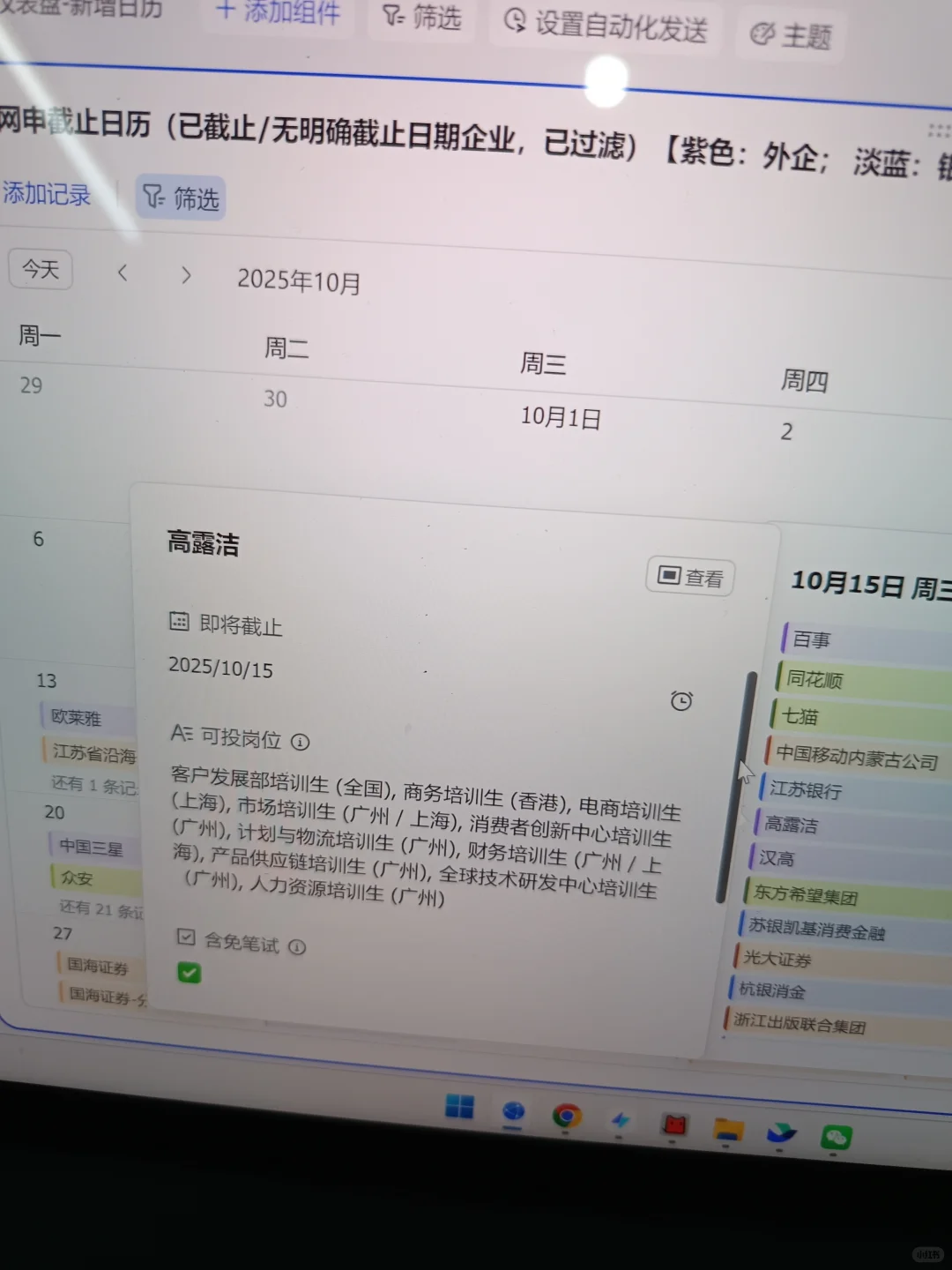Open 设置自动化发送 settings
The width and height of the screenshot is (952, 1270).
(x=606, y=25)
